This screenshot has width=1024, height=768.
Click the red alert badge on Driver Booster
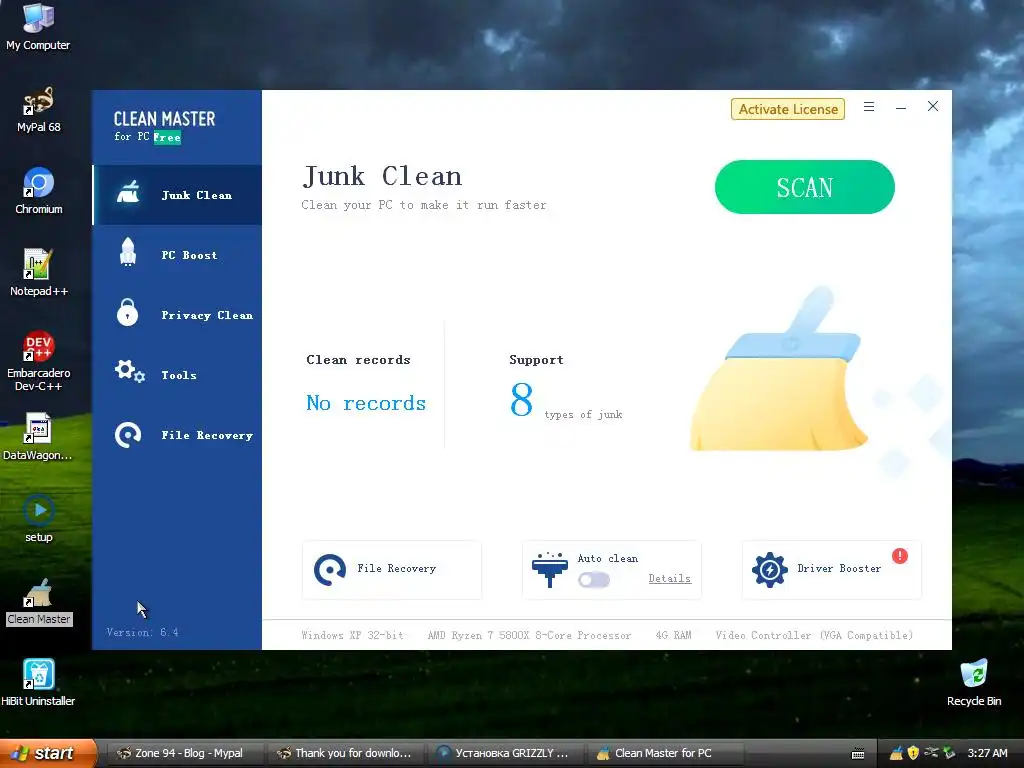coord(900,556)
